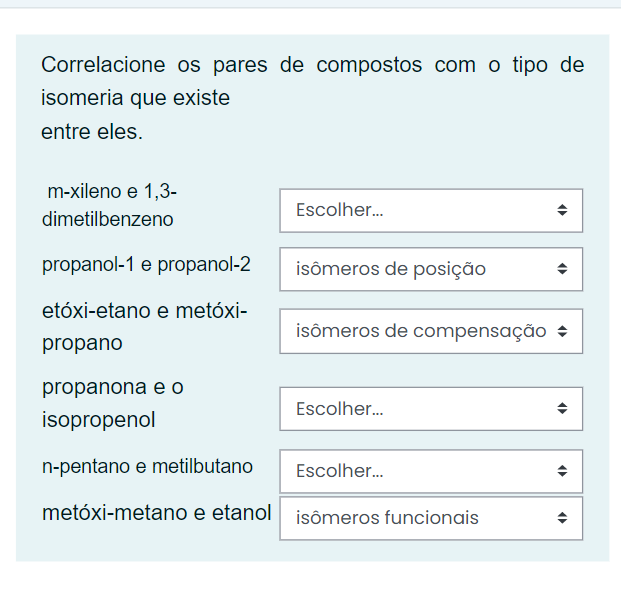Click the 'entre eles.' line of text
621x603 pixels.
click(92, 131)
